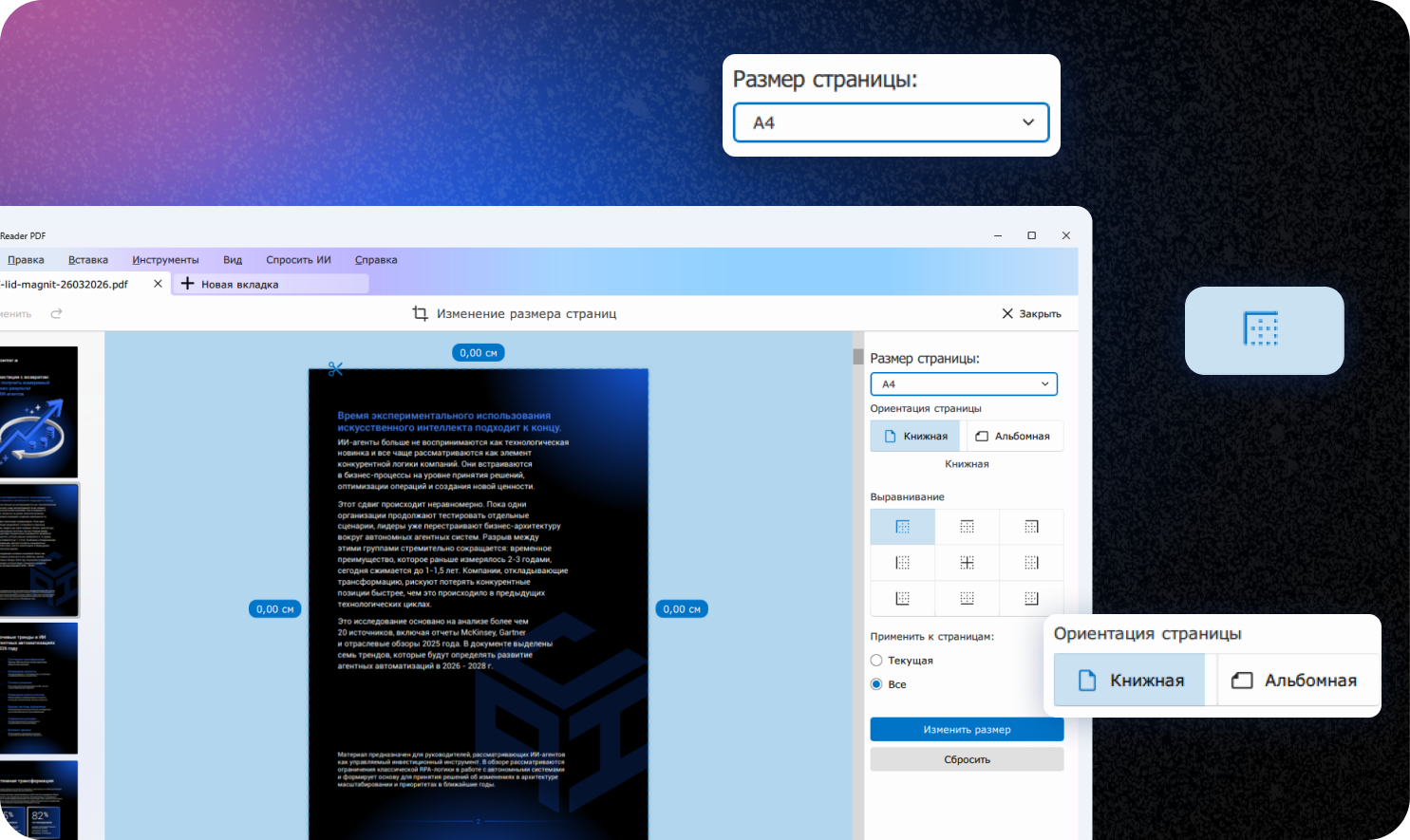Viewport: 1410px width, 840px height.
Task: Choose Книжная orientation in the side panel
Action: 915,437
